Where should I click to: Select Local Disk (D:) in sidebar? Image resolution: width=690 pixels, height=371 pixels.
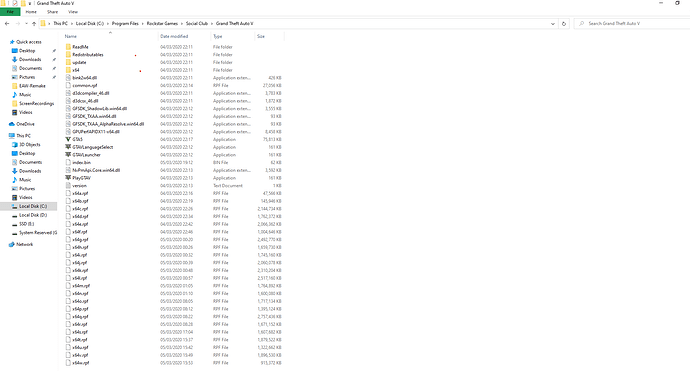(x=33, y=215)
